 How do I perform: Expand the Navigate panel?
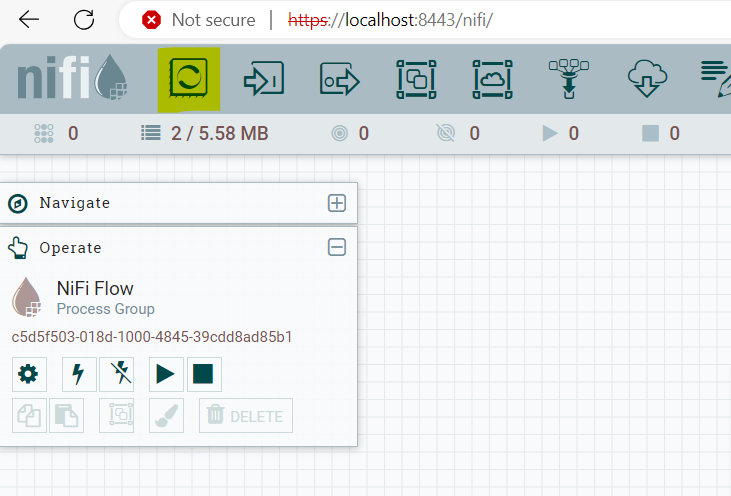pyautogui.click(x=337, y=203)
